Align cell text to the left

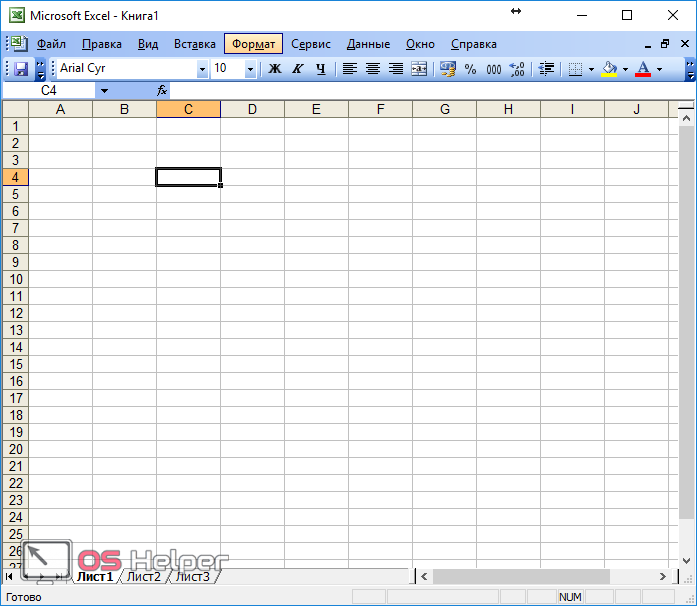point(350,69)
